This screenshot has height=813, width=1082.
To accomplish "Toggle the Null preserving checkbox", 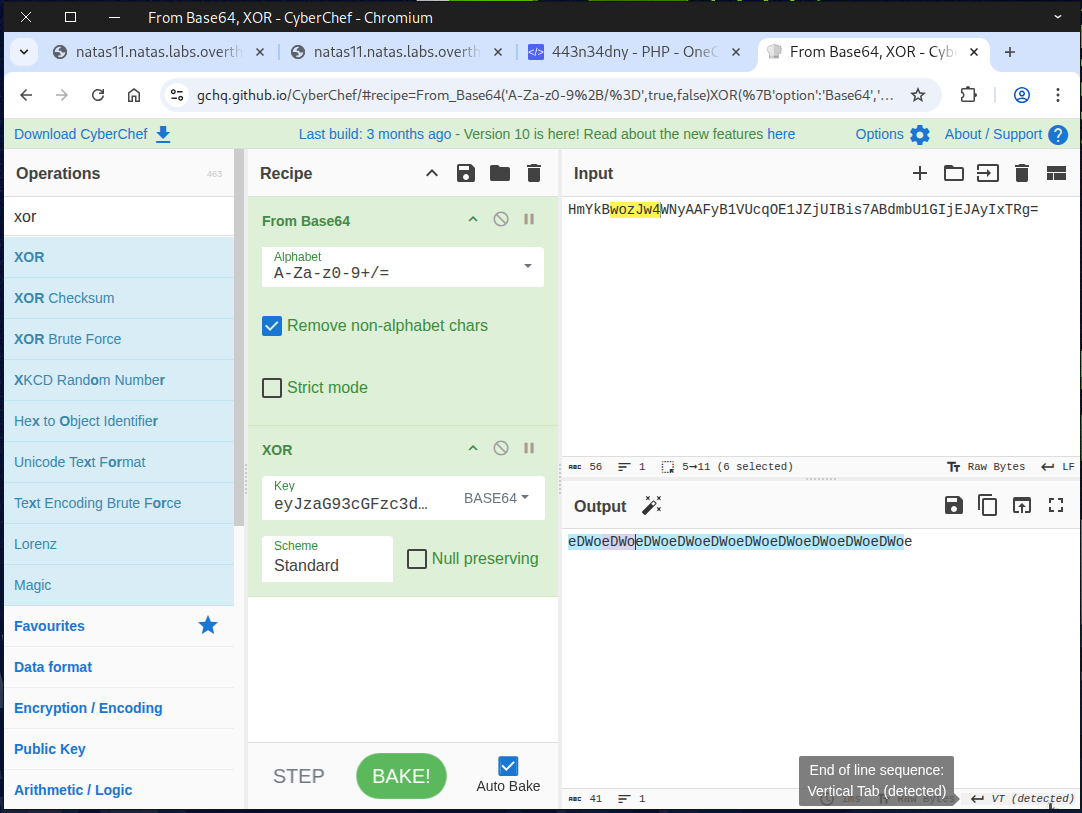I will click(417, 559).
